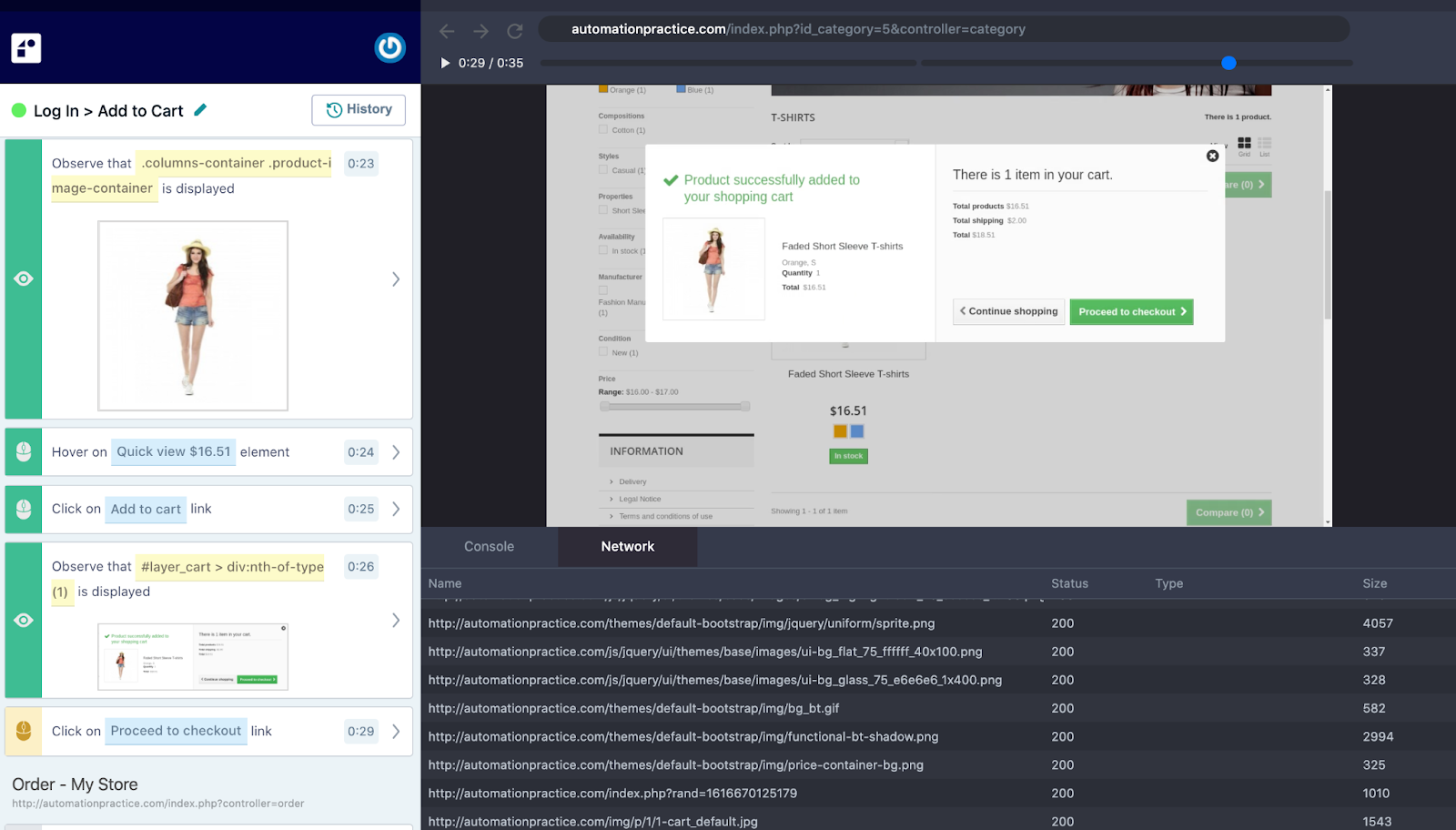The image size is (1456, 830).
Task: Select the Network tab
Action: tap(628, 547)
